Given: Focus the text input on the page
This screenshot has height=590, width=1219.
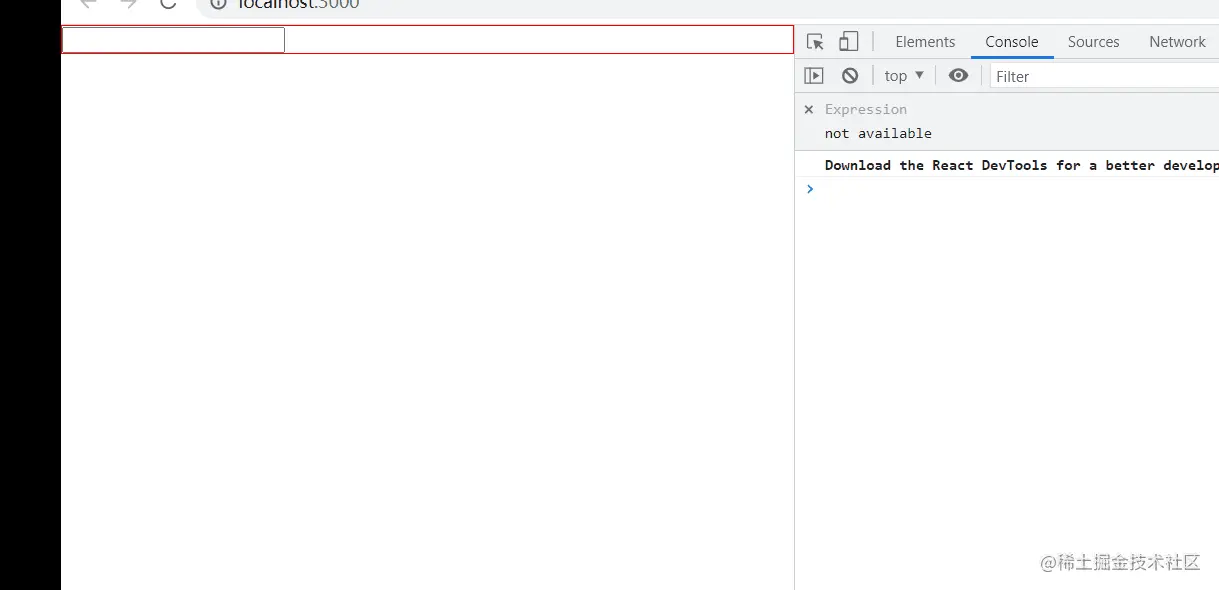Looking at the screenshot, I should point(174,40).
